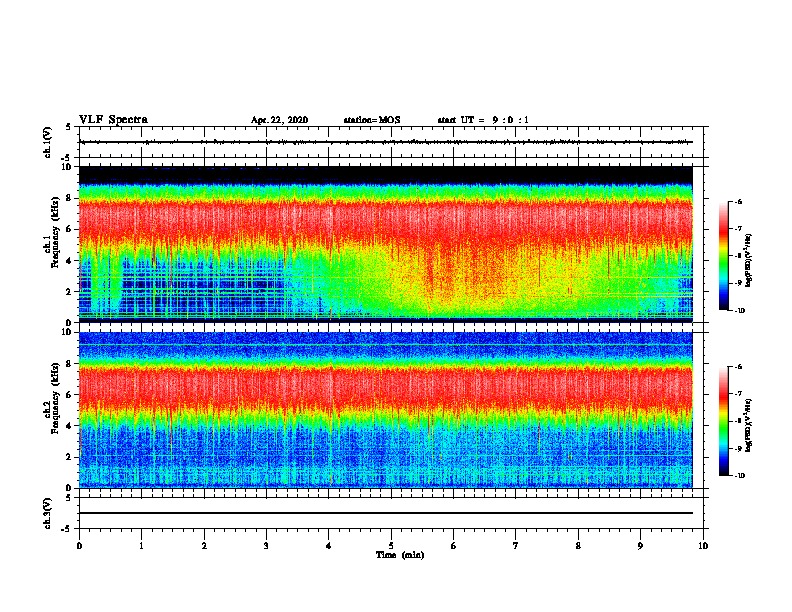792x612 pixels.
Task: Click the ch.1 spectrogram panel
Action: (386, 244)
